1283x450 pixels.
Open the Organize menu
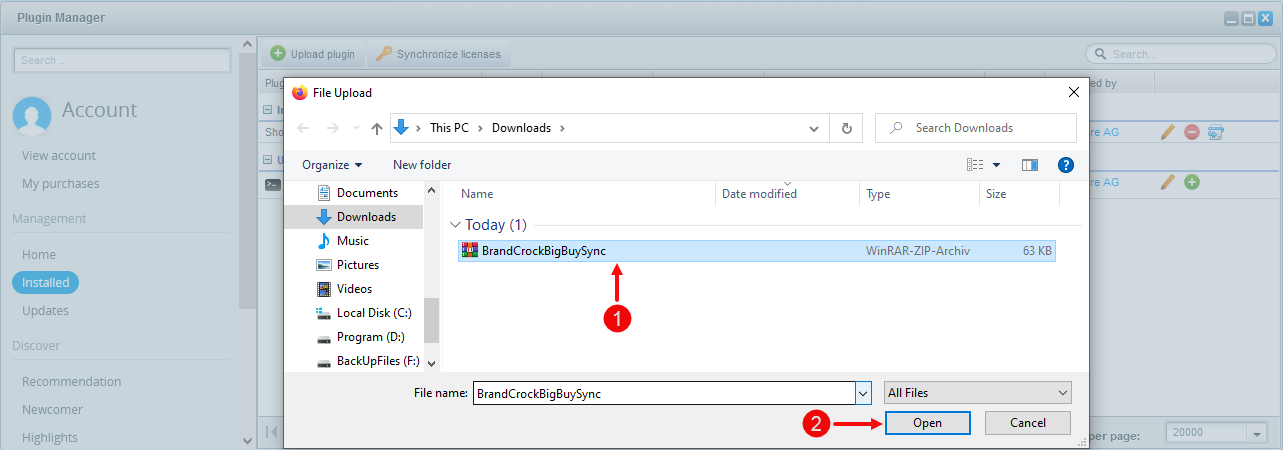[332, 165]
